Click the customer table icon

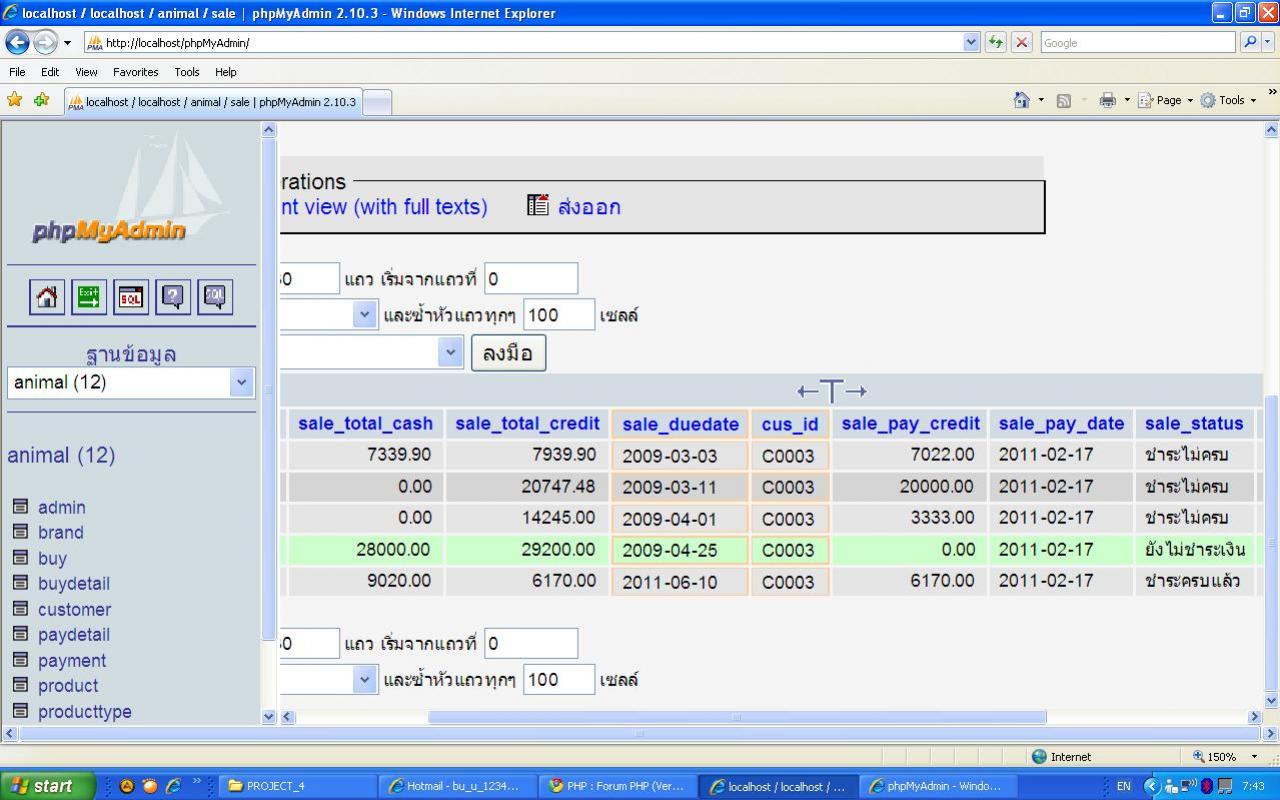click(20, 609)
